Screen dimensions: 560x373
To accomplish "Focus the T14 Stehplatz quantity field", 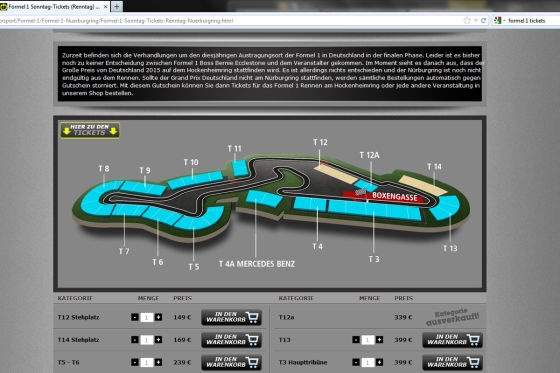I will pyautogui.click(x=146, y=340).
